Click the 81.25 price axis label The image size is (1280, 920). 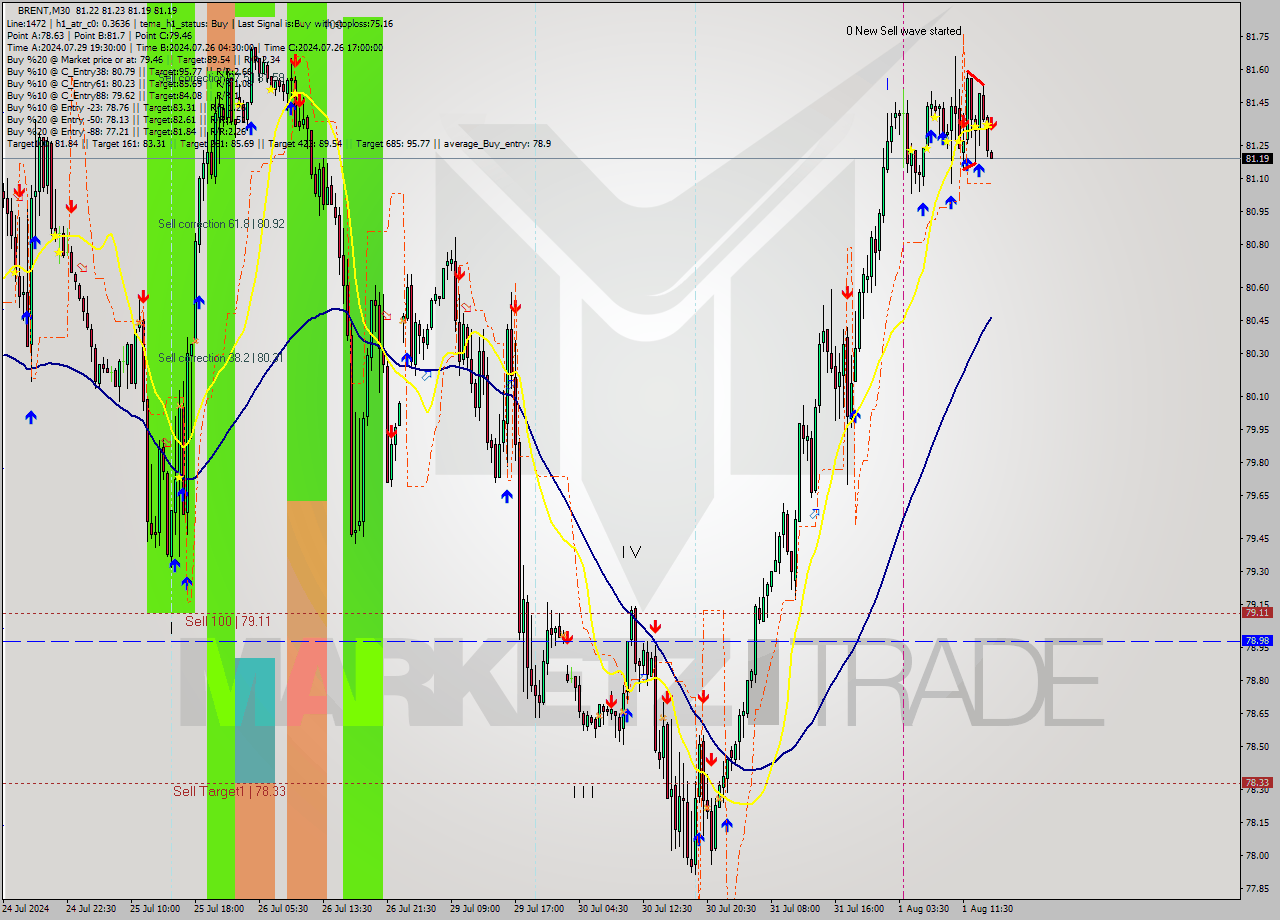click(x=1257, y=146)
